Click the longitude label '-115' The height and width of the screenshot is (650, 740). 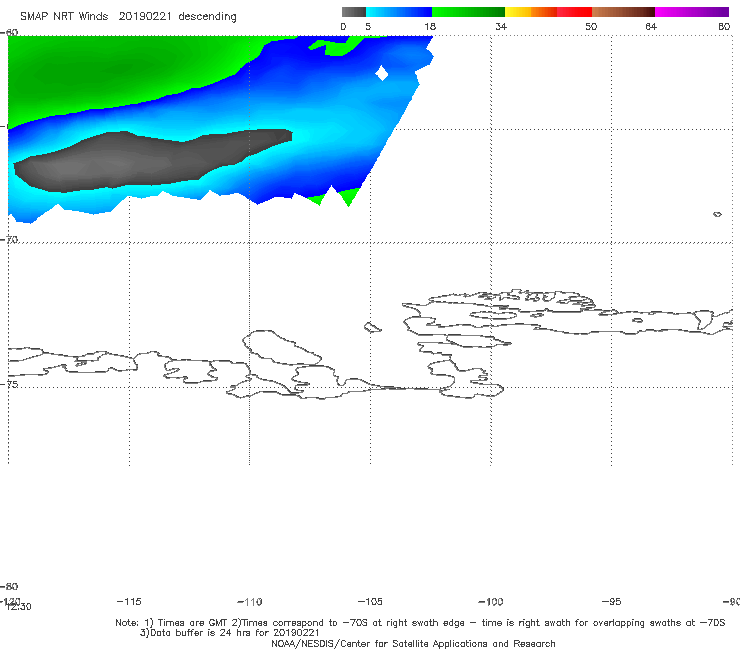point(129,602)
